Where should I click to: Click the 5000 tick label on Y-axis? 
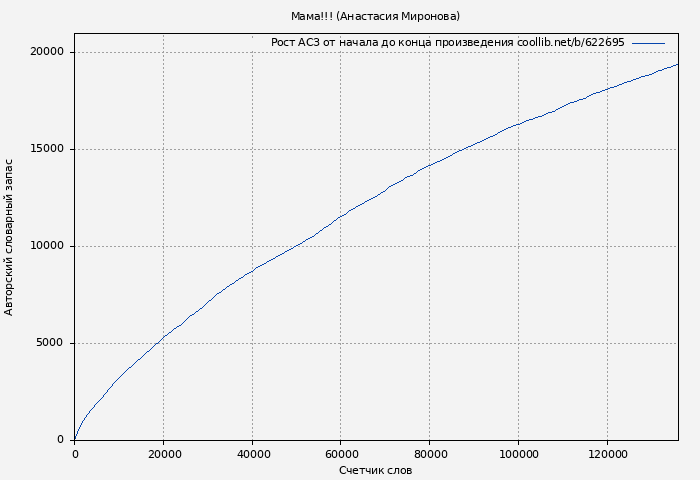[x=49, y=343]
